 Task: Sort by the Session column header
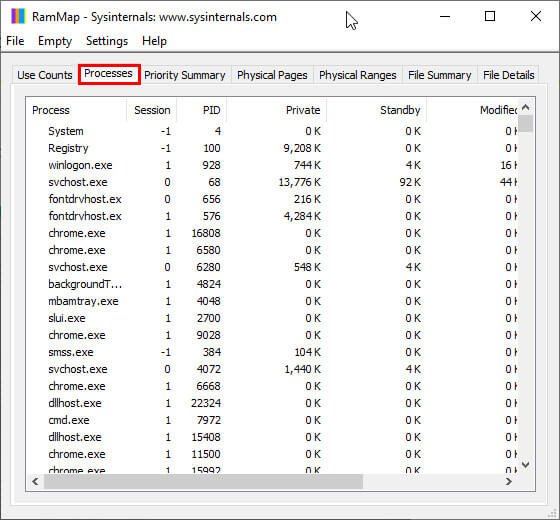coord(152,110)
